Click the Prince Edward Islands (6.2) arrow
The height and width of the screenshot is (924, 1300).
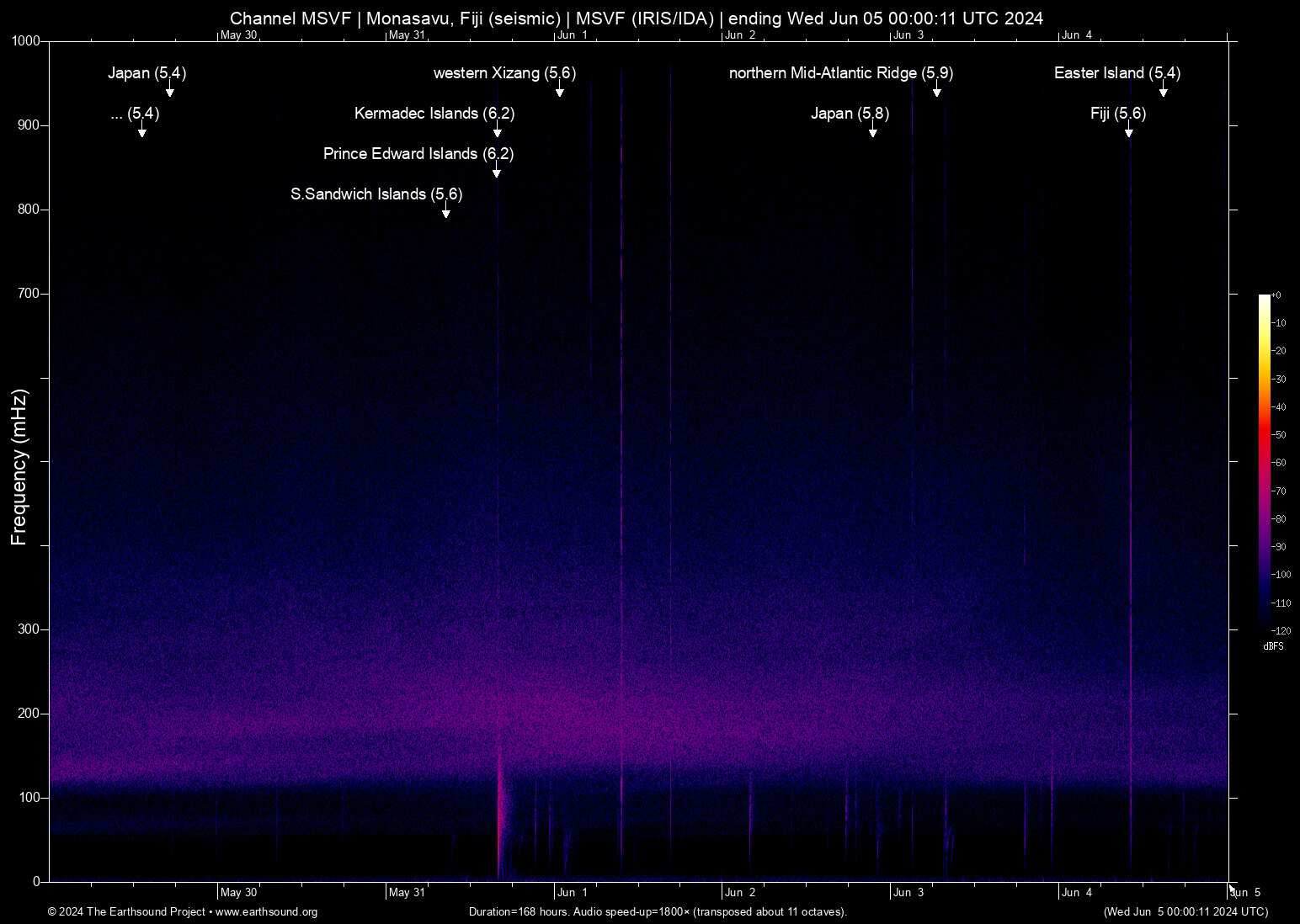pyautogui.click(x=496, y=174)
